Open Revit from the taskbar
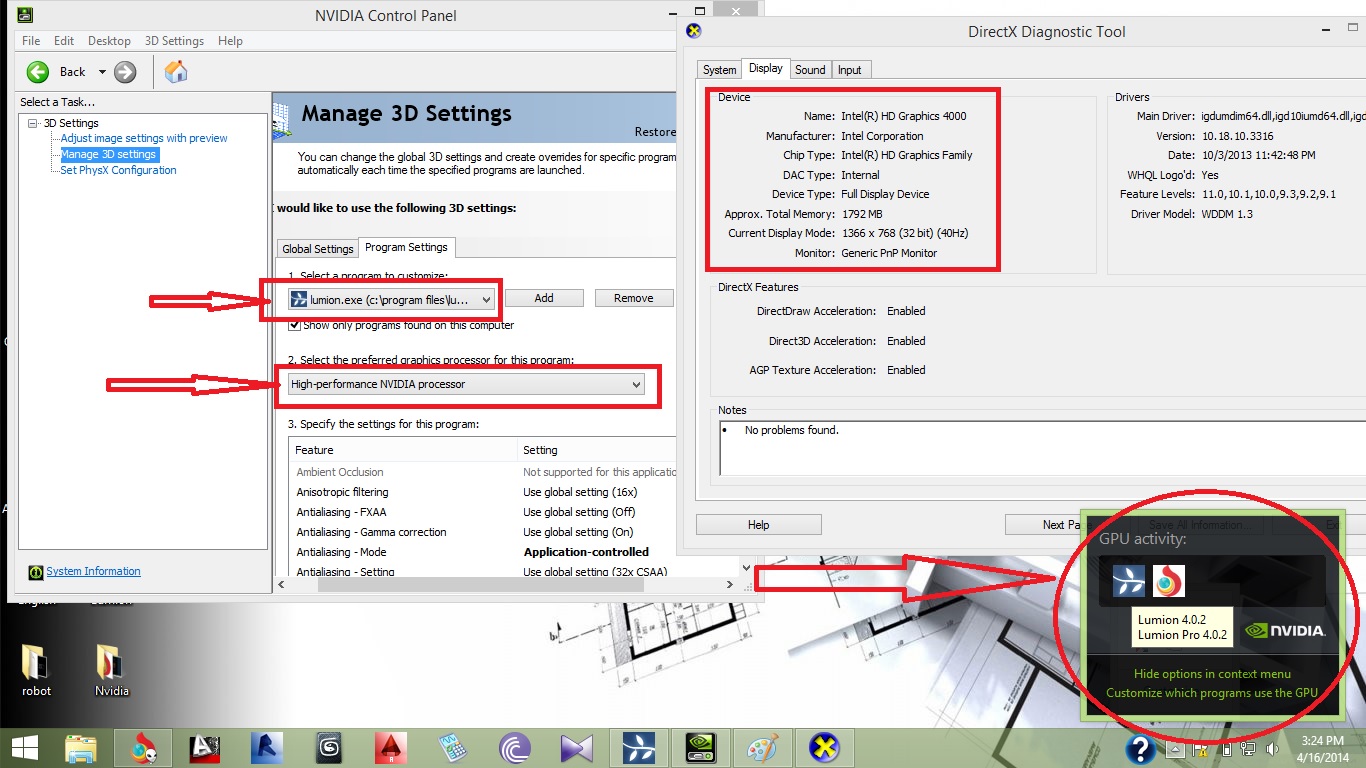 266,747
